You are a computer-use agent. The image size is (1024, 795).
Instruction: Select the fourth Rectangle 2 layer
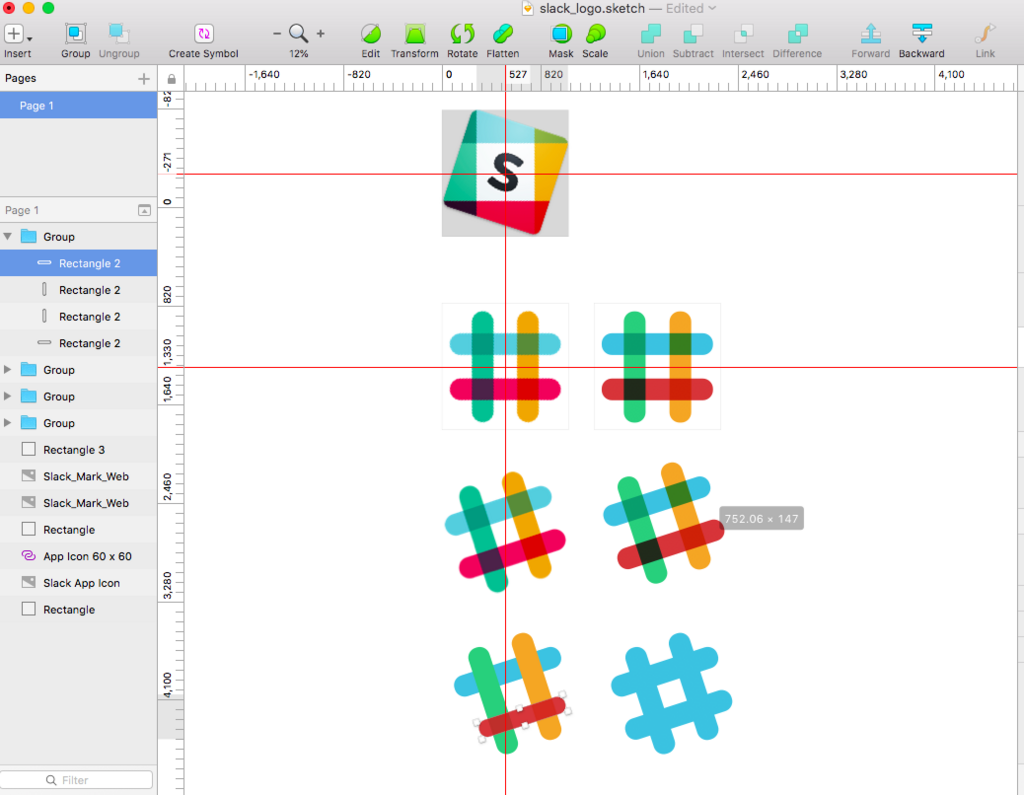coord(78,343)
